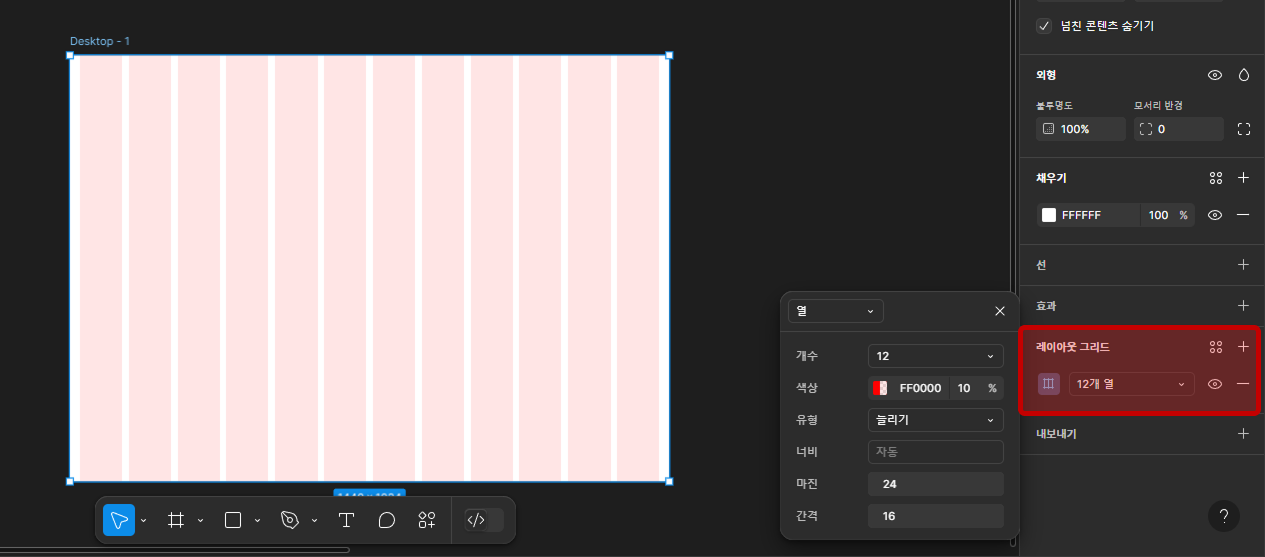
Task: Close the grid settings popup
Action: [x=1000, y=311]
